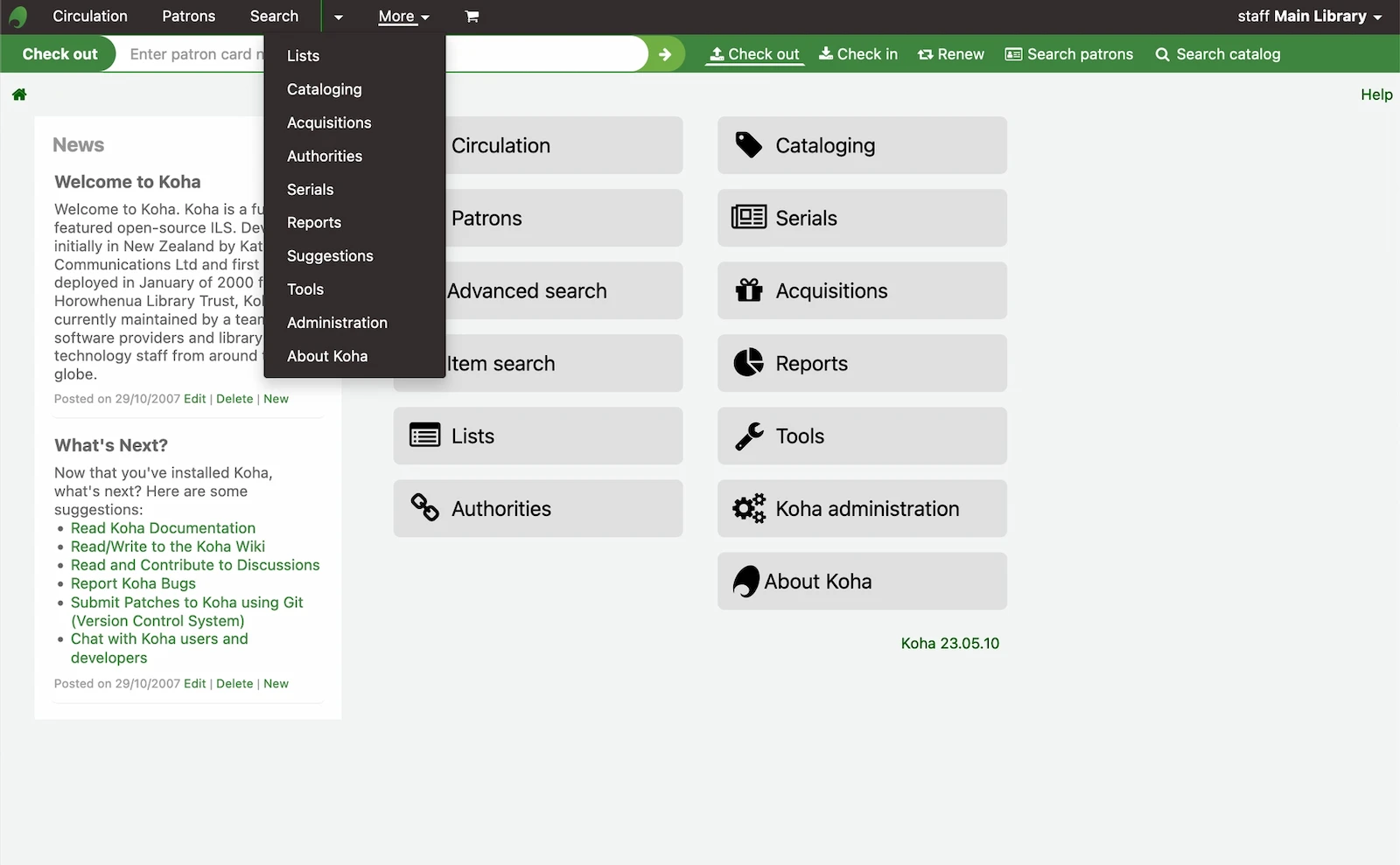Click the Reports pie chart icon
This screenshot has width=1400, height=865.
(x=749, y=362)
